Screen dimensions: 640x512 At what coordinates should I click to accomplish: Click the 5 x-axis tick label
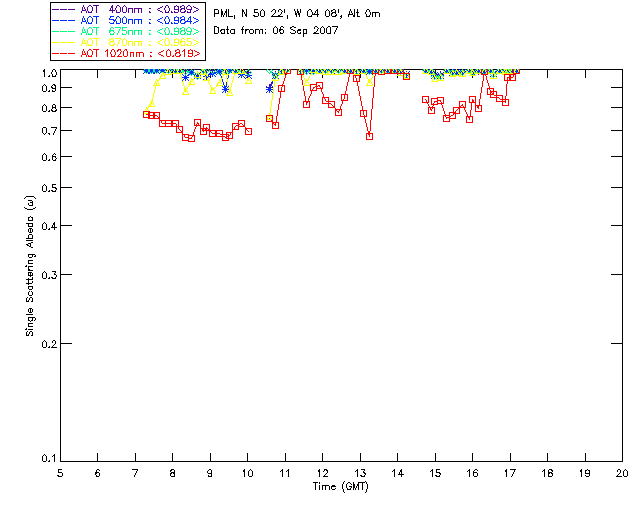tap(60, 473)
